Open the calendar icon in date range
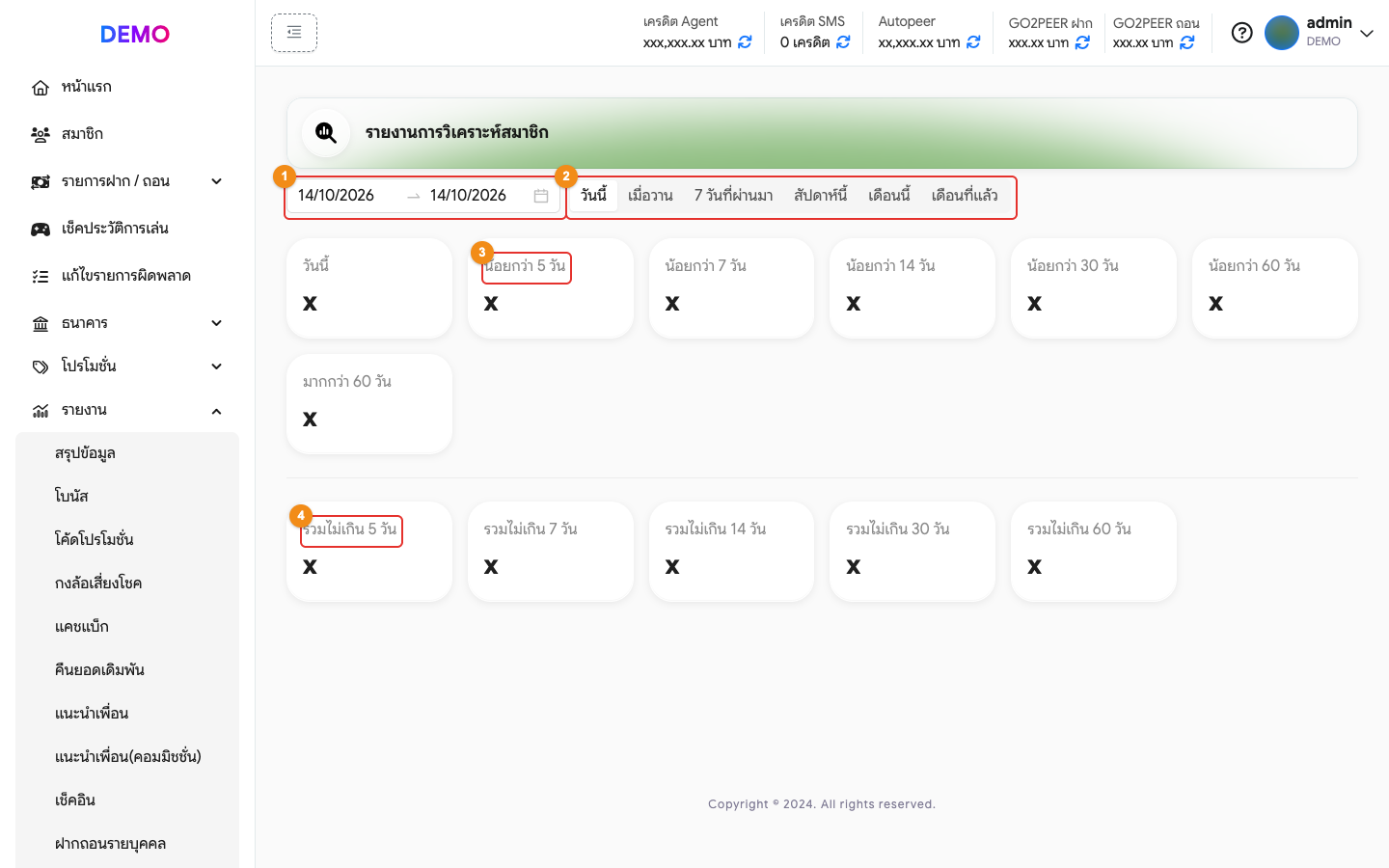Viewport: 1389px width, 868px height. 541,196
